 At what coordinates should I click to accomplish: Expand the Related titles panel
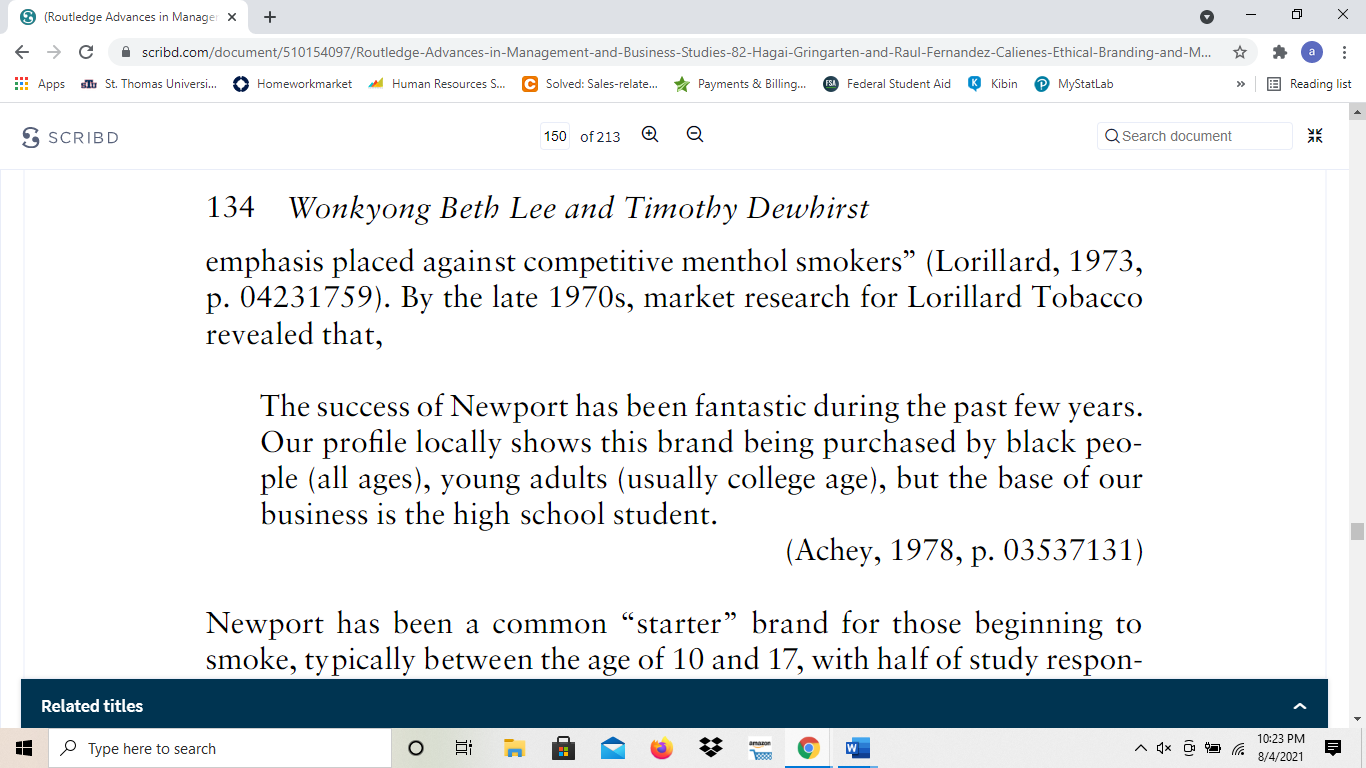(1300, 706)
